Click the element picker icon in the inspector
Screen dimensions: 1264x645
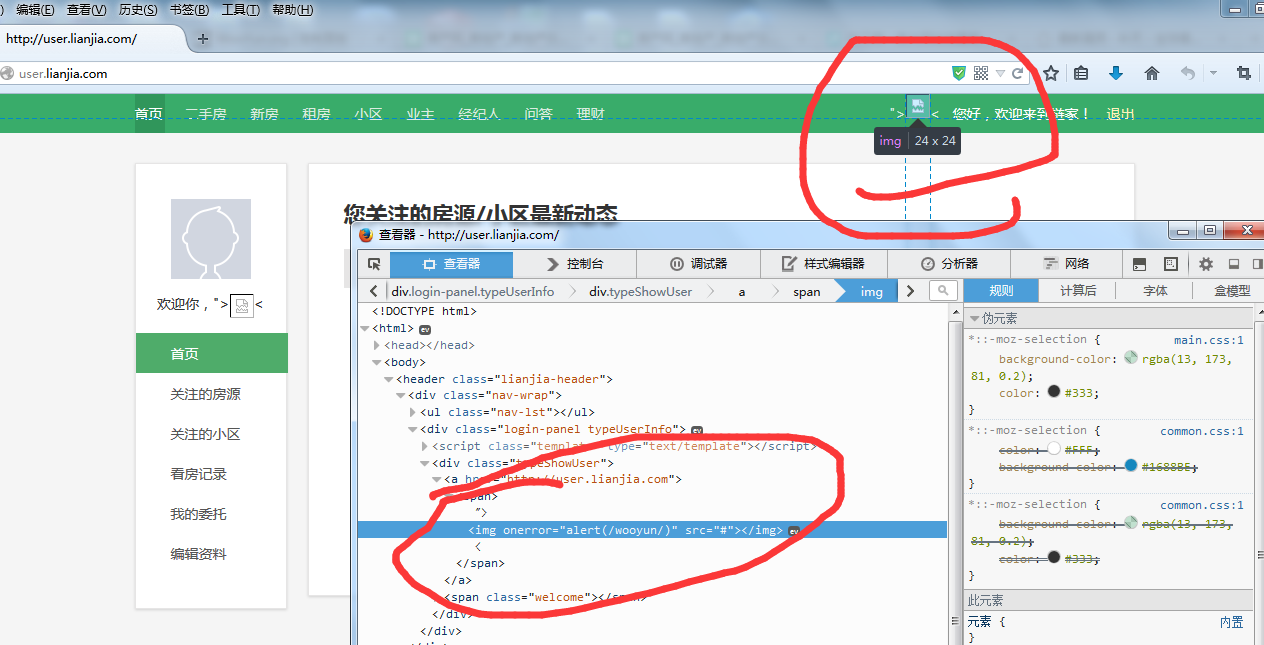click(x=374, y=264)
